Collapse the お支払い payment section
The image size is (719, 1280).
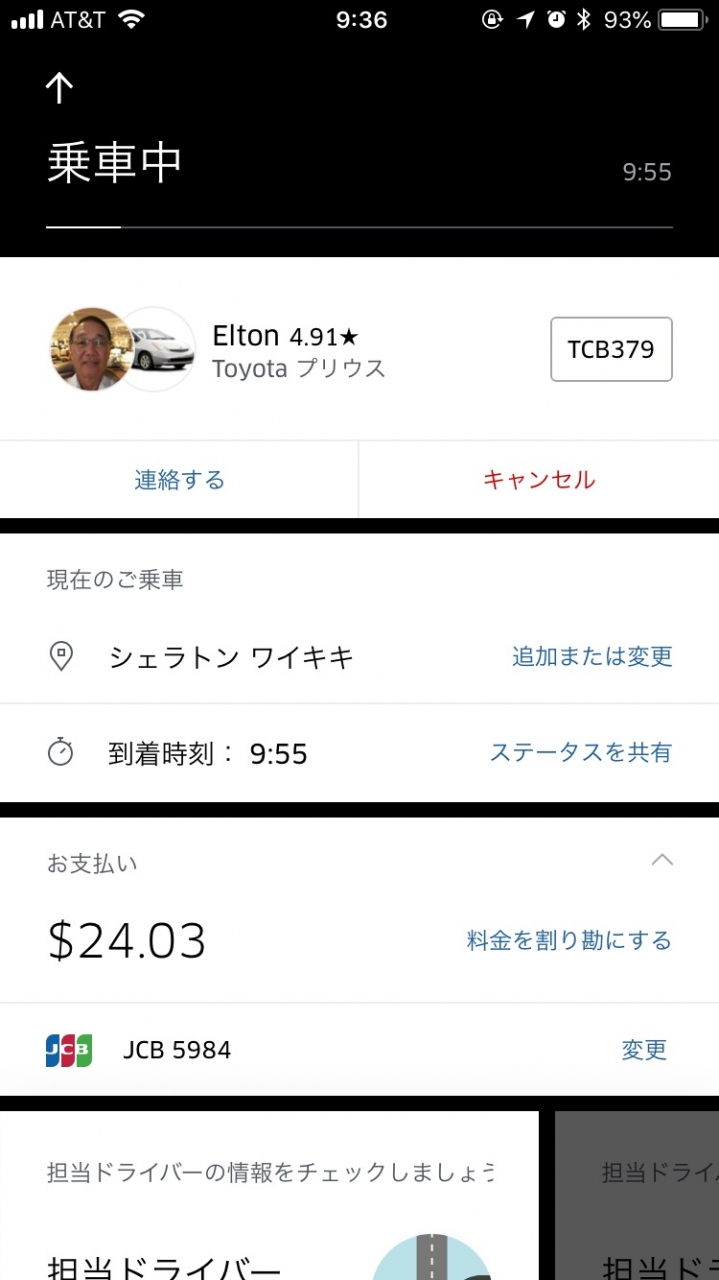[662, 860]
